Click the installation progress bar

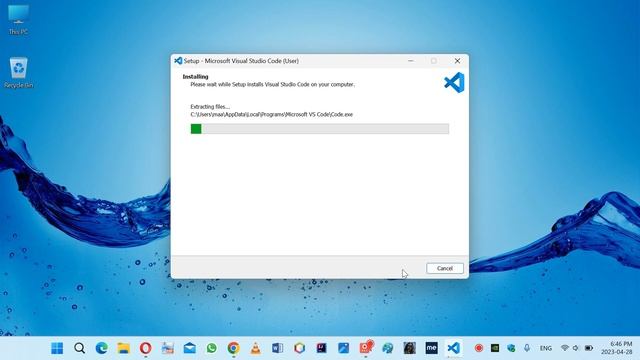pyautogui.click(x=320, y=129)
